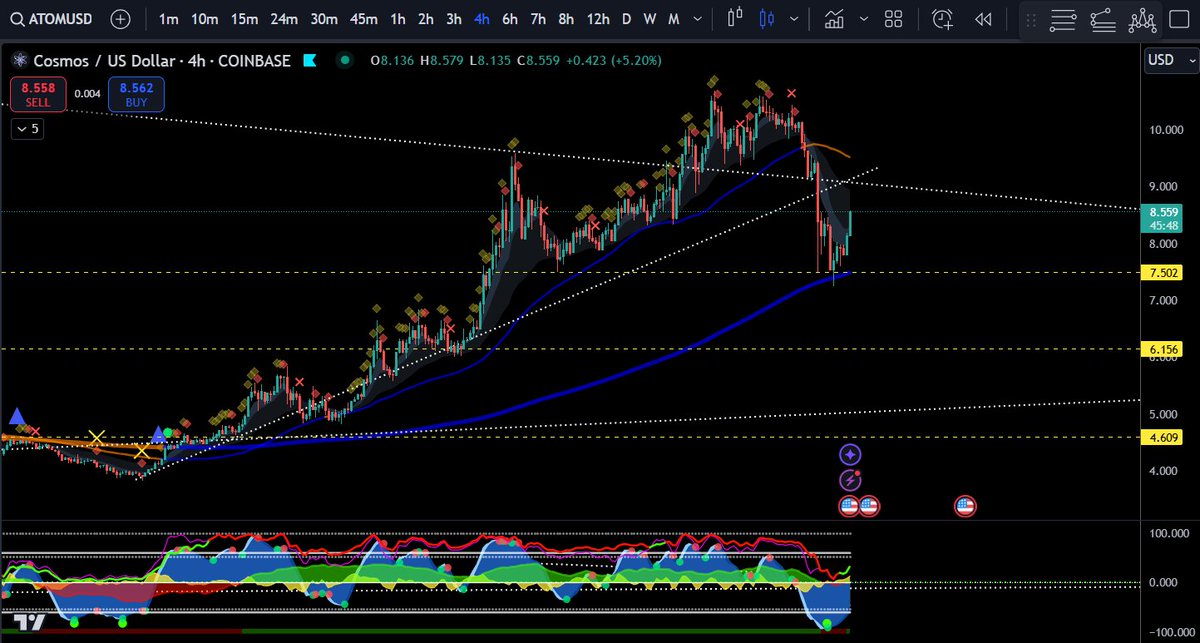Open the isolated US flag economic event marker
This screenshot has height=643, width=1200.
tap(965, 506)
